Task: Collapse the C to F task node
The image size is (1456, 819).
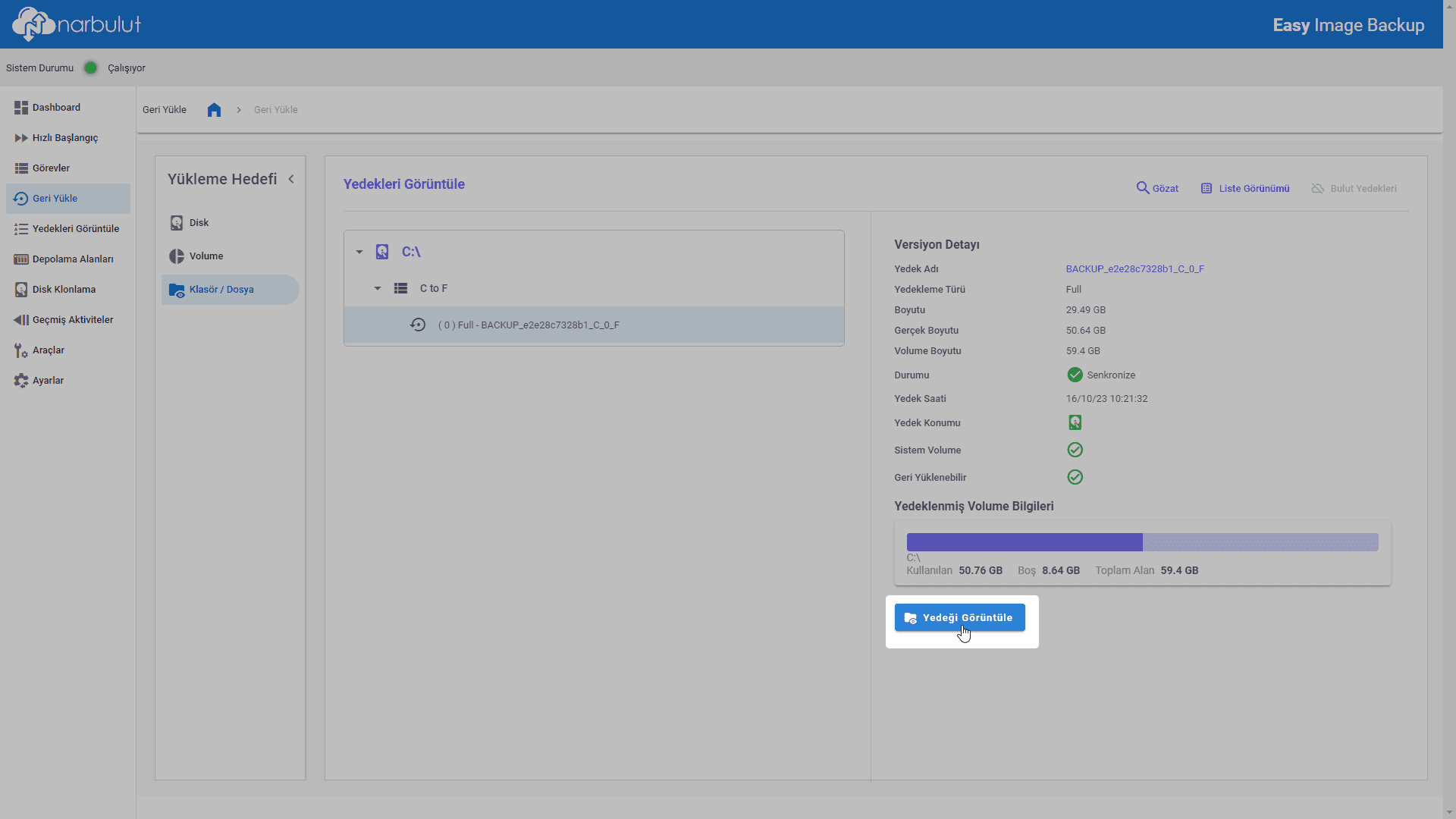Action: (378, 288)
